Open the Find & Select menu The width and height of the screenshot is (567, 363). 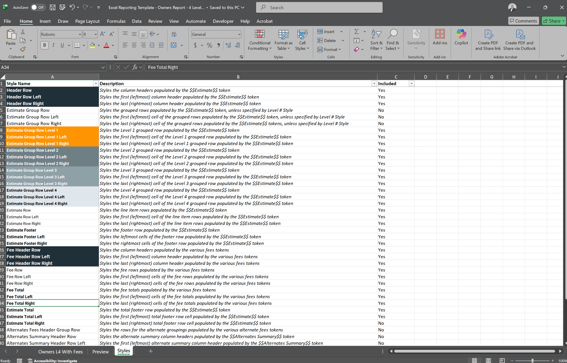tap(392, 40)
